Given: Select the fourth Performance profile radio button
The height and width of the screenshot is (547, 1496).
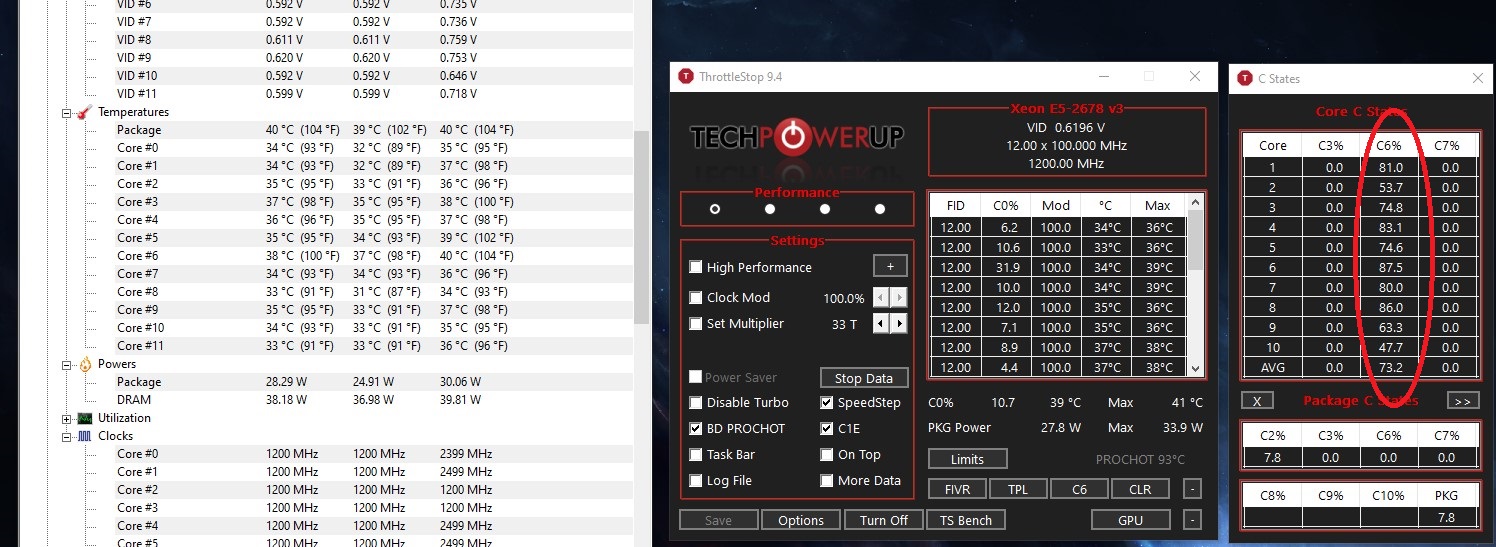Looking at the screenshot, I should pos(880,209).
